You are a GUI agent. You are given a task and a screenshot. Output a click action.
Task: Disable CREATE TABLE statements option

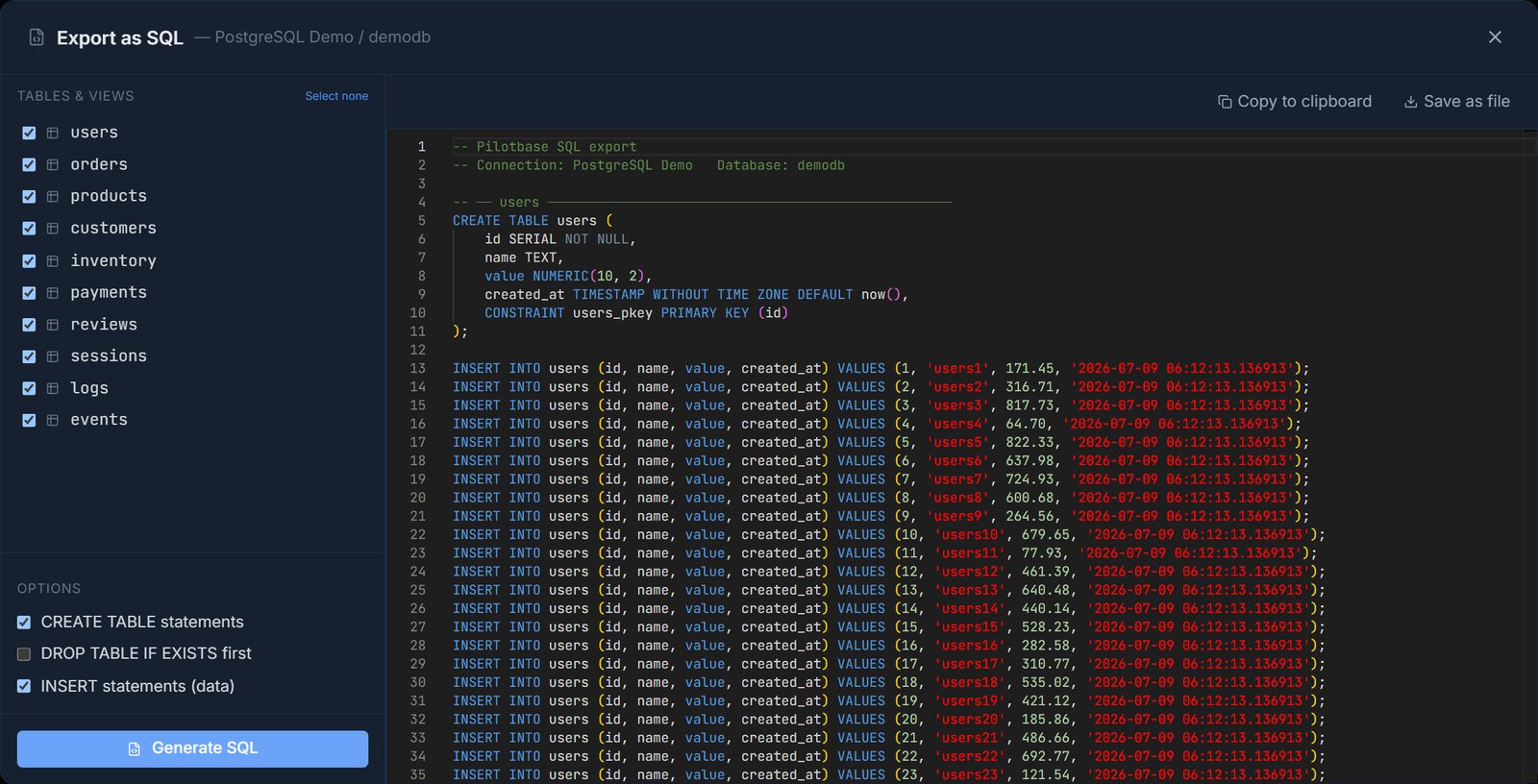point(24,623)
